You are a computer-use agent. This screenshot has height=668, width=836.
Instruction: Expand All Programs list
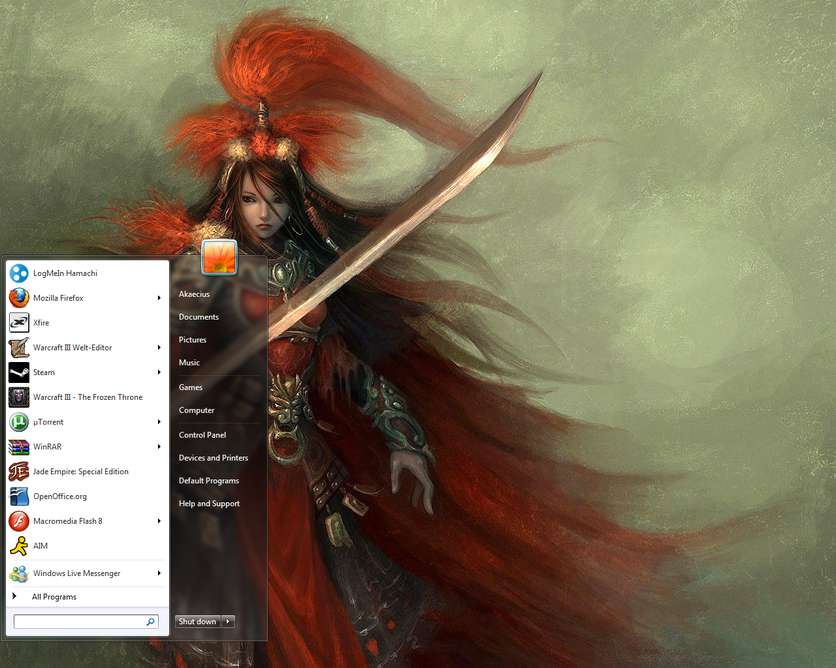53,597
